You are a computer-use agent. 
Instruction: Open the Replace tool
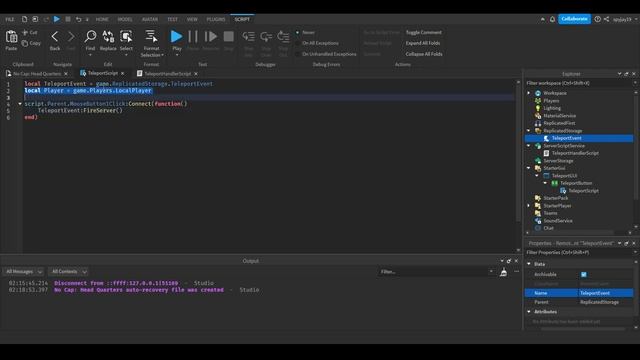[108, 36]
